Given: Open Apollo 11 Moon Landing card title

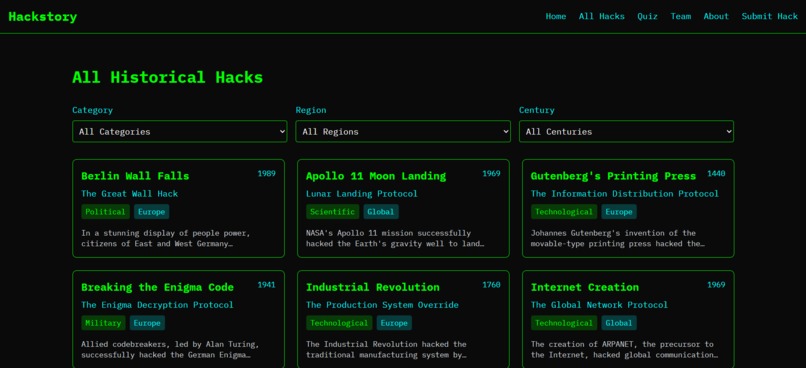Looking at the screenshot, I should click(376, 176).
